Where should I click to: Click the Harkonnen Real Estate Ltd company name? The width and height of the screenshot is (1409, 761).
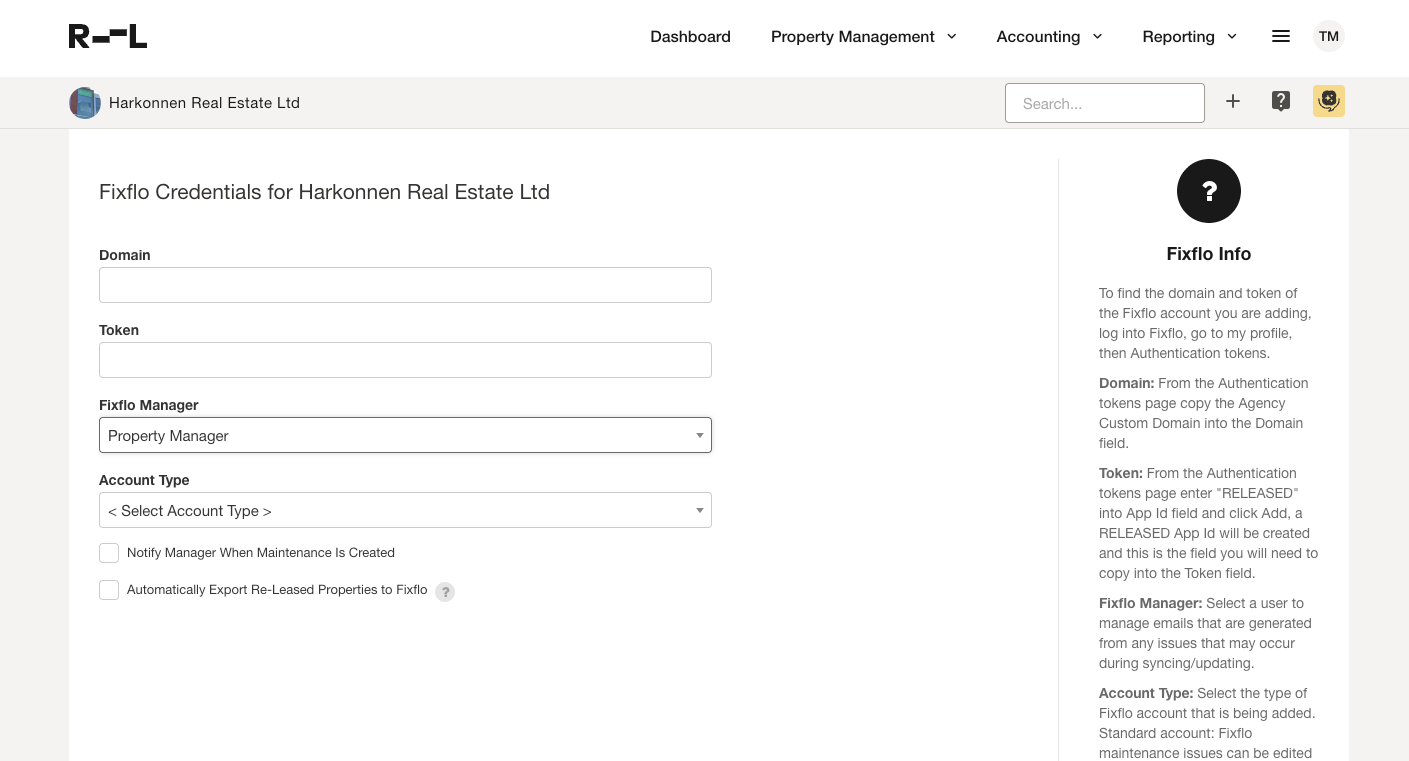tap(204, 103)
